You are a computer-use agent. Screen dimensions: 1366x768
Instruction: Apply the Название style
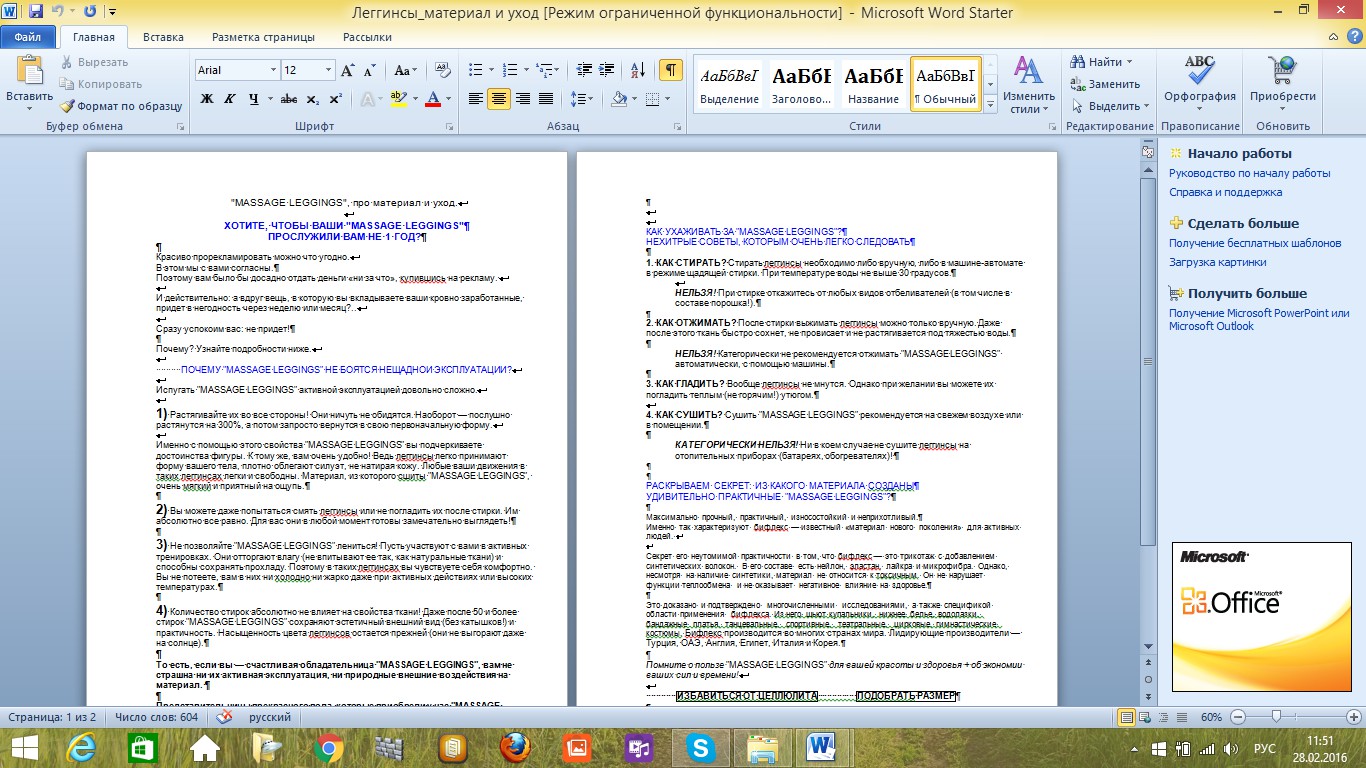[873, 83]
